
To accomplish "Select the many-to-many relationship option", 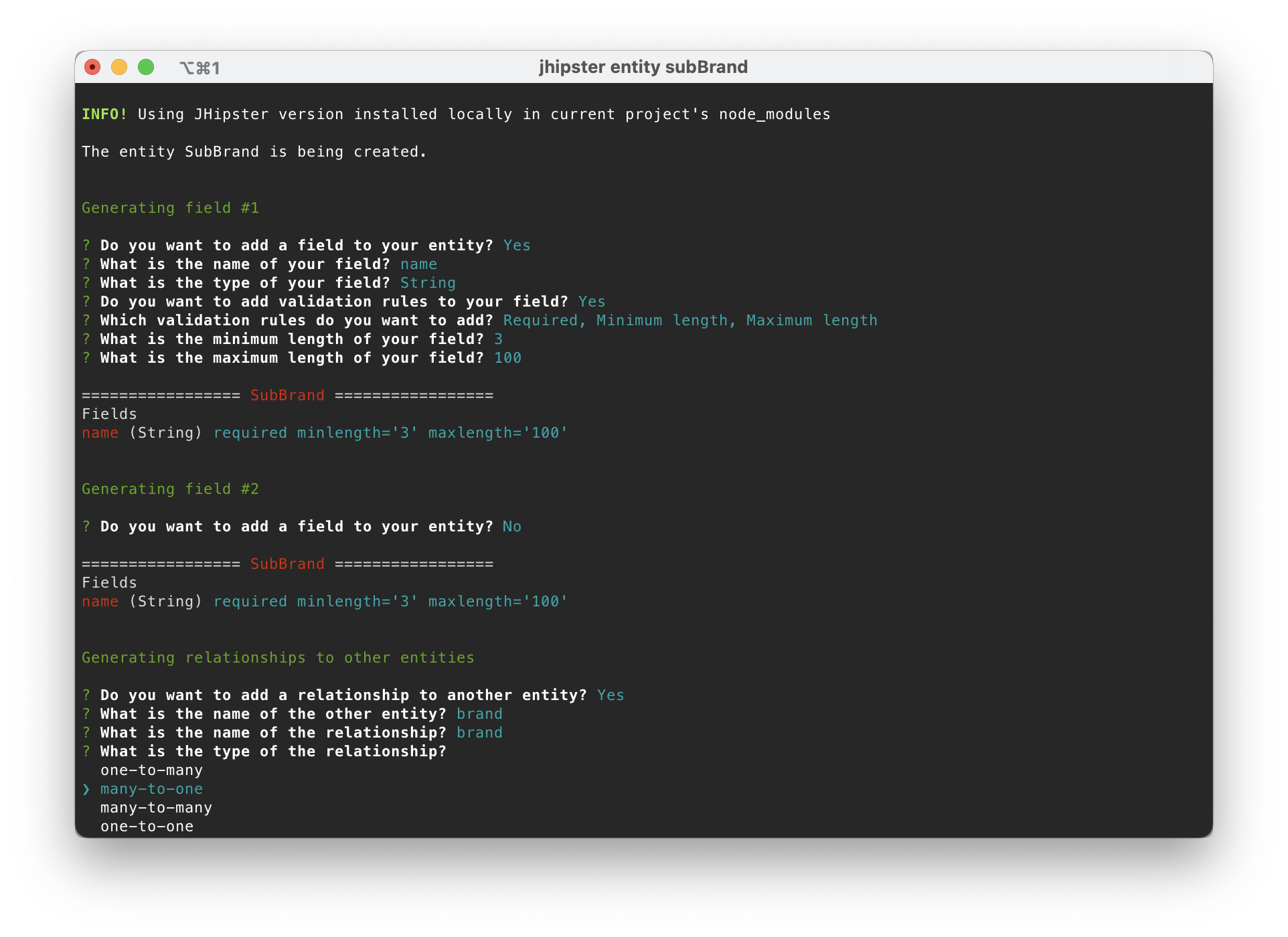I will [156, 808].
